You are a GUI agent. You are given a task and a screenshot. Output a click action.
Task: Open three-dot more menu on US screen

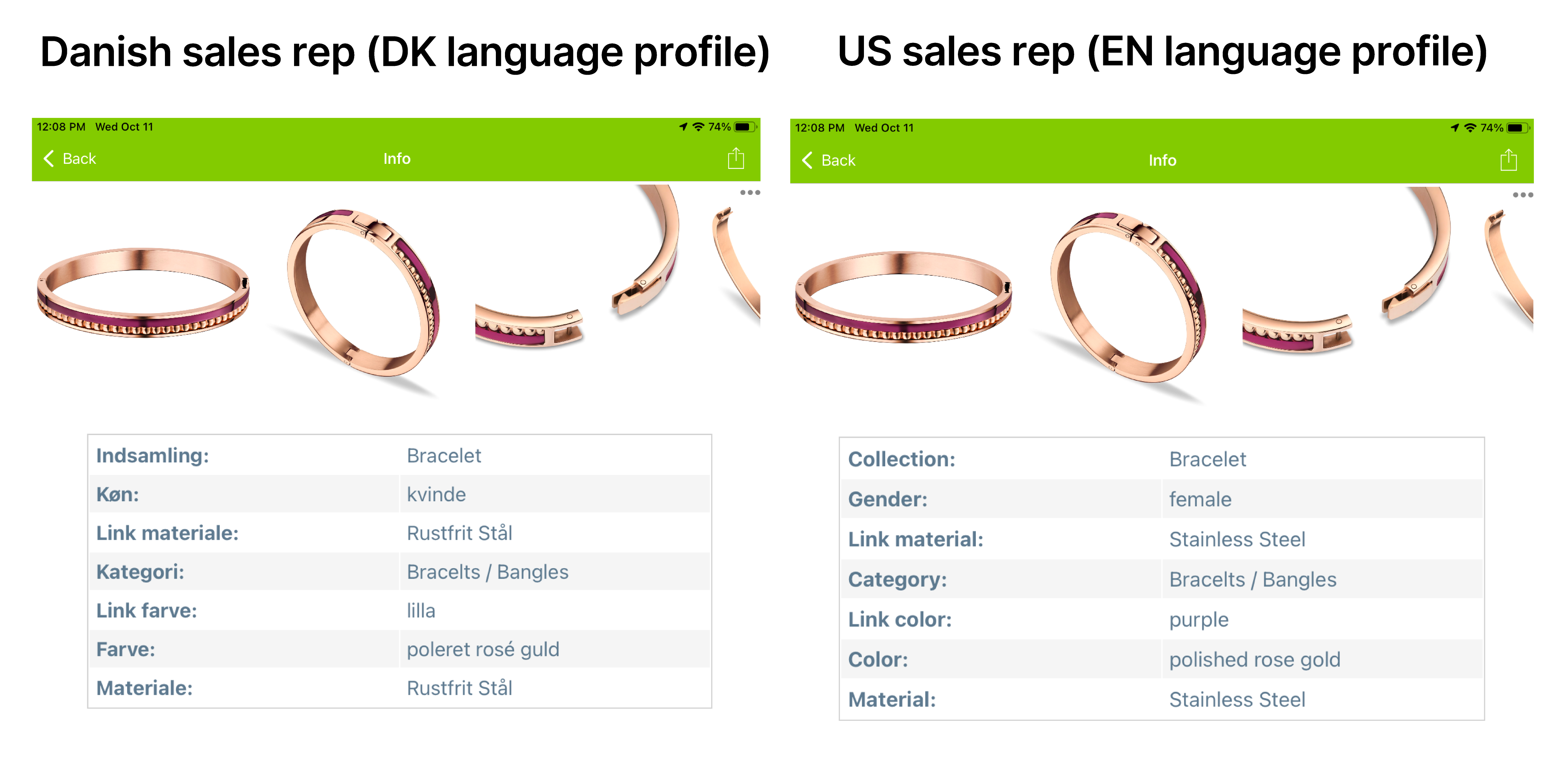pyautogui.click(x=1522, y=195)
